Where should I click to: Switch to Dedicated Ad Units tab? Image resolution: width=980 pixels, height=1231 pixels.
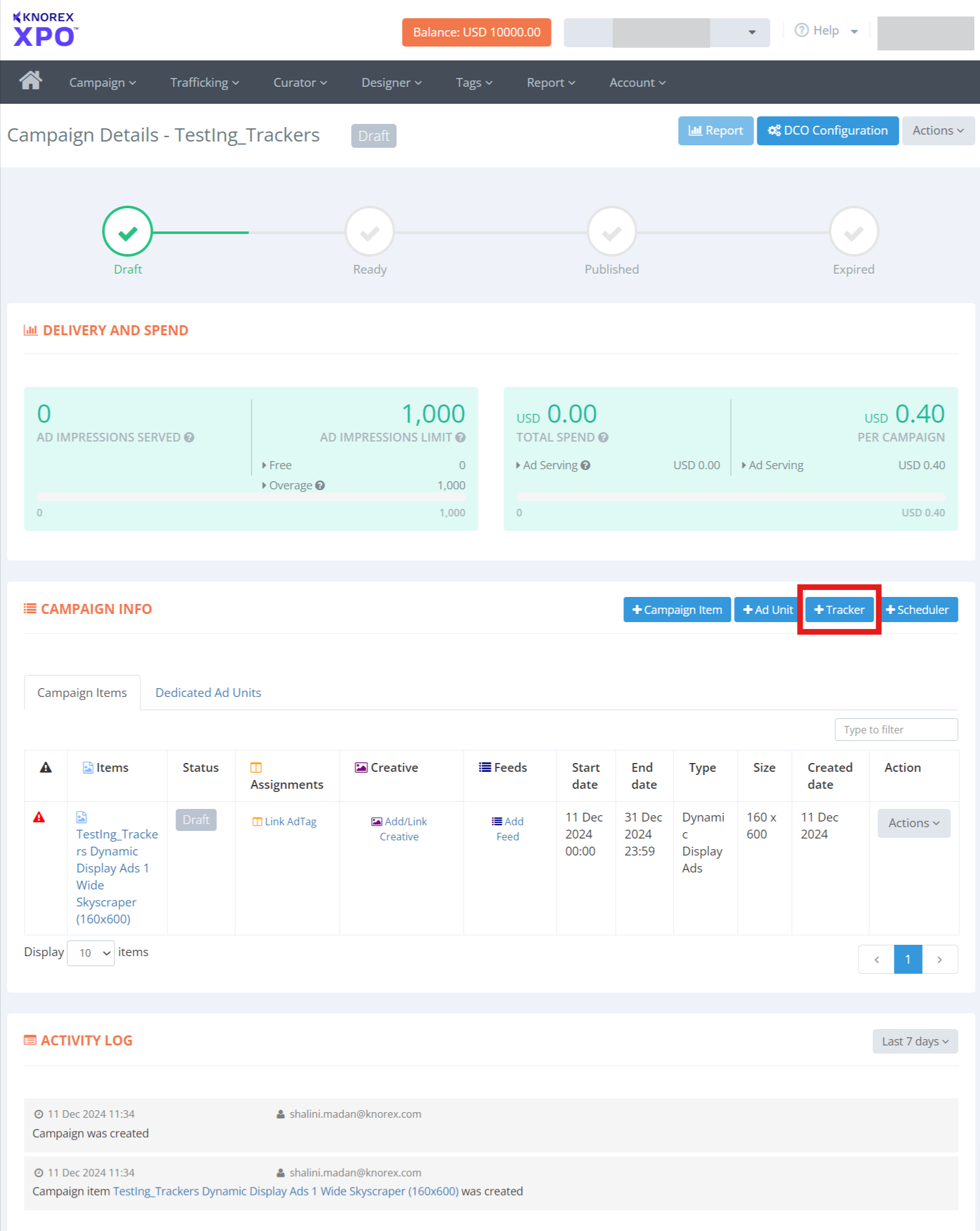pyautogui.click(x=208, y=693)
